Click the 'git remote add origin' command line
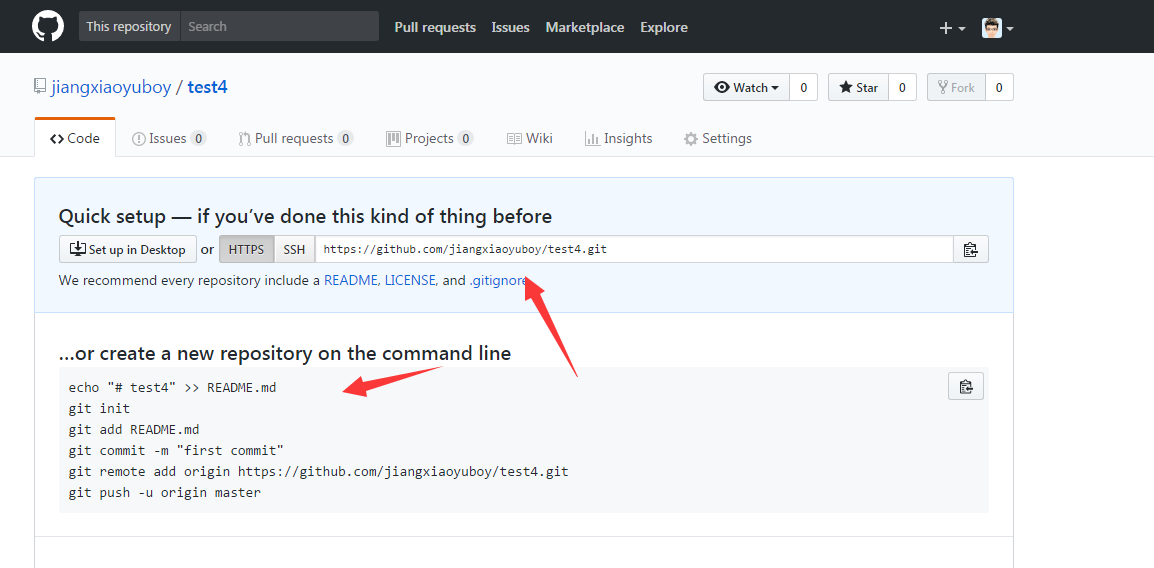Viewport: 1154px width, 568px height. (318, 472)
